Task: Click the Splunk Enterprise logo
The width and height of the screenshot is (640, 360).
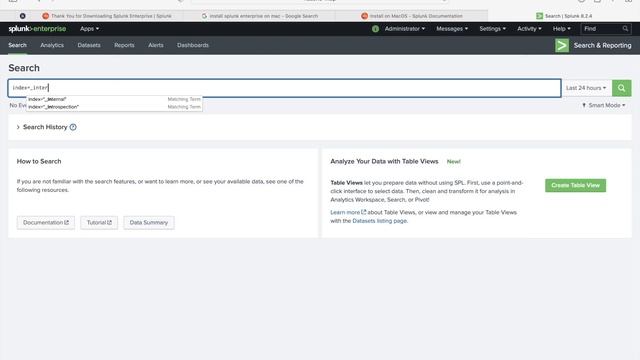Action: click(37, 29)
